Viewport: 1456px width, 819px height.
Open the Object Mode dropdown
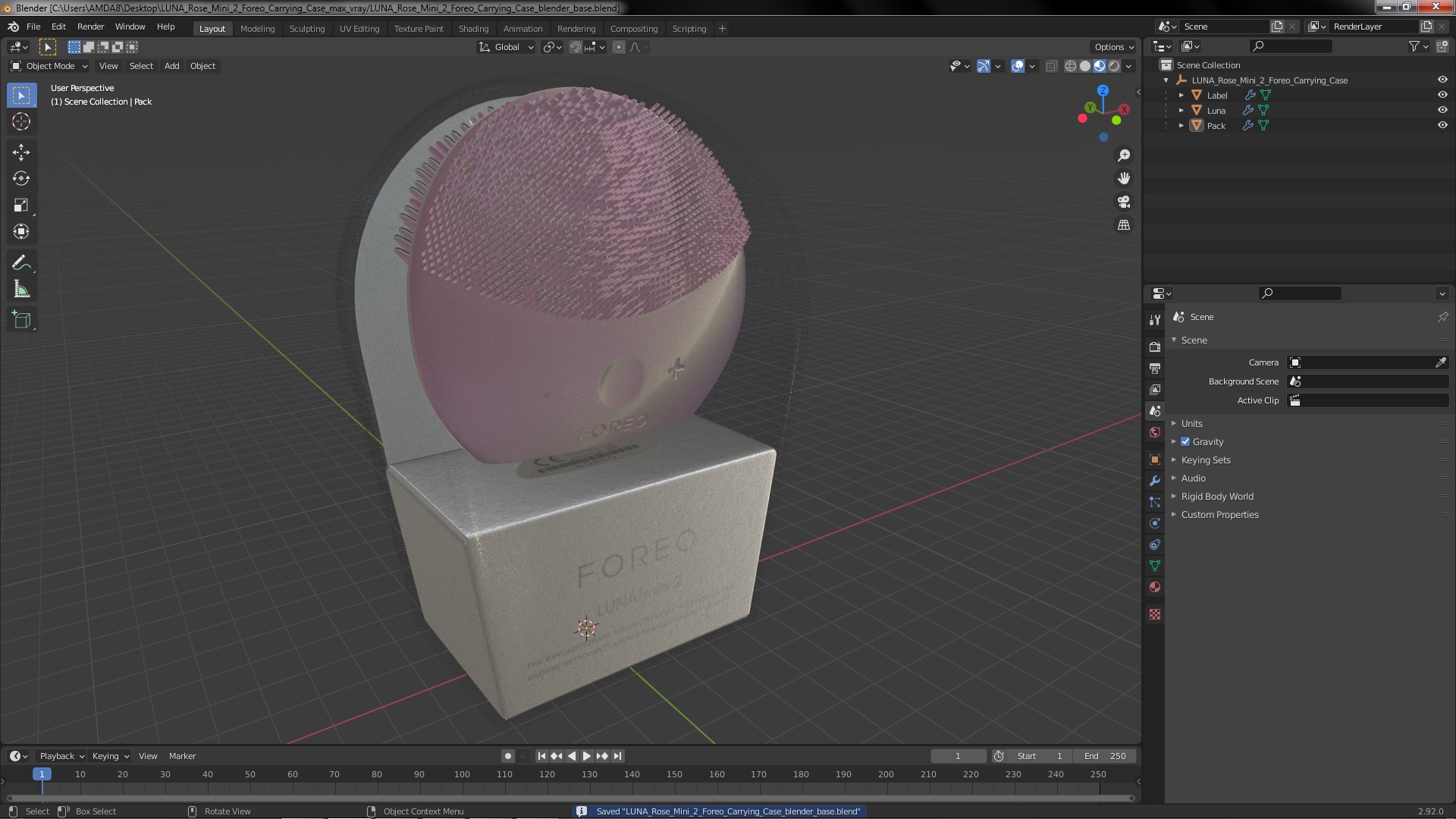click(49, 66)
